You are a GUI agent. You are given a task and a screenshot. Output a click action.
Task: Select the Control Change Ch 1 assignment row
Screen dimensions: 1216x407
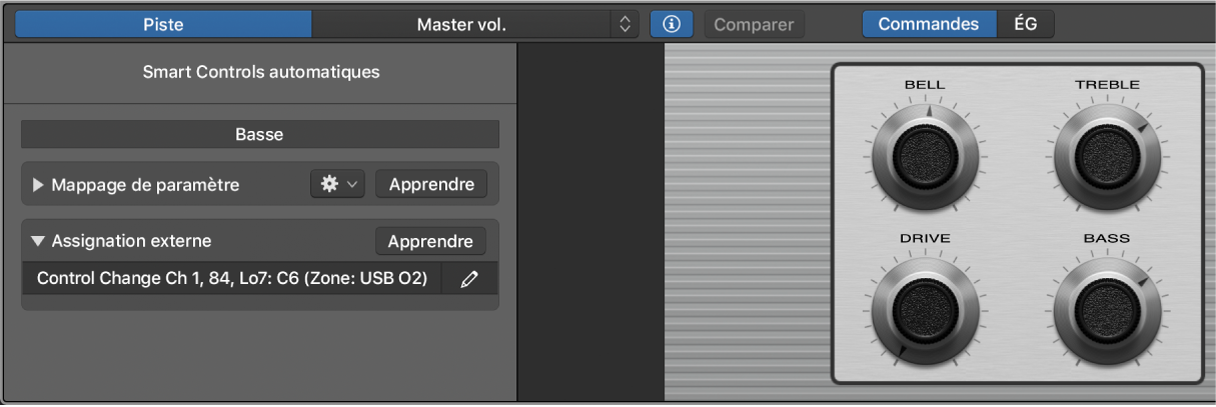(232, 279)
